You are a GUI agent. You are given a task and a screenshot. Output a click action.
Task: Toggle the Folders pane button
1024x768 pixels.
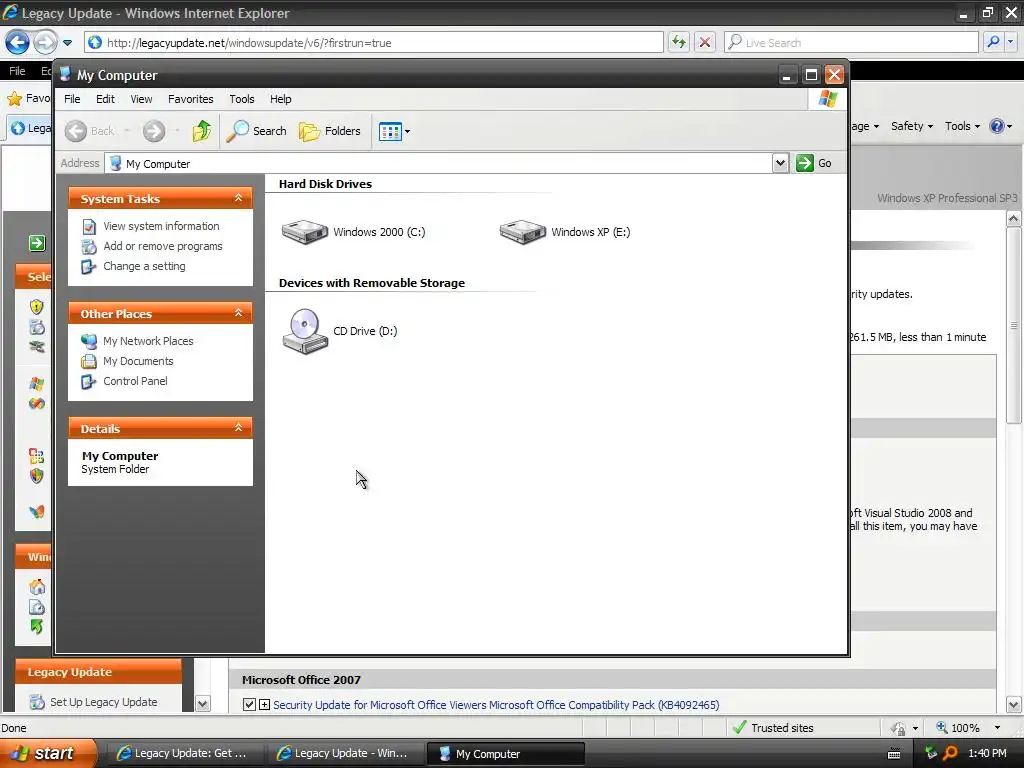pos(330,131)
